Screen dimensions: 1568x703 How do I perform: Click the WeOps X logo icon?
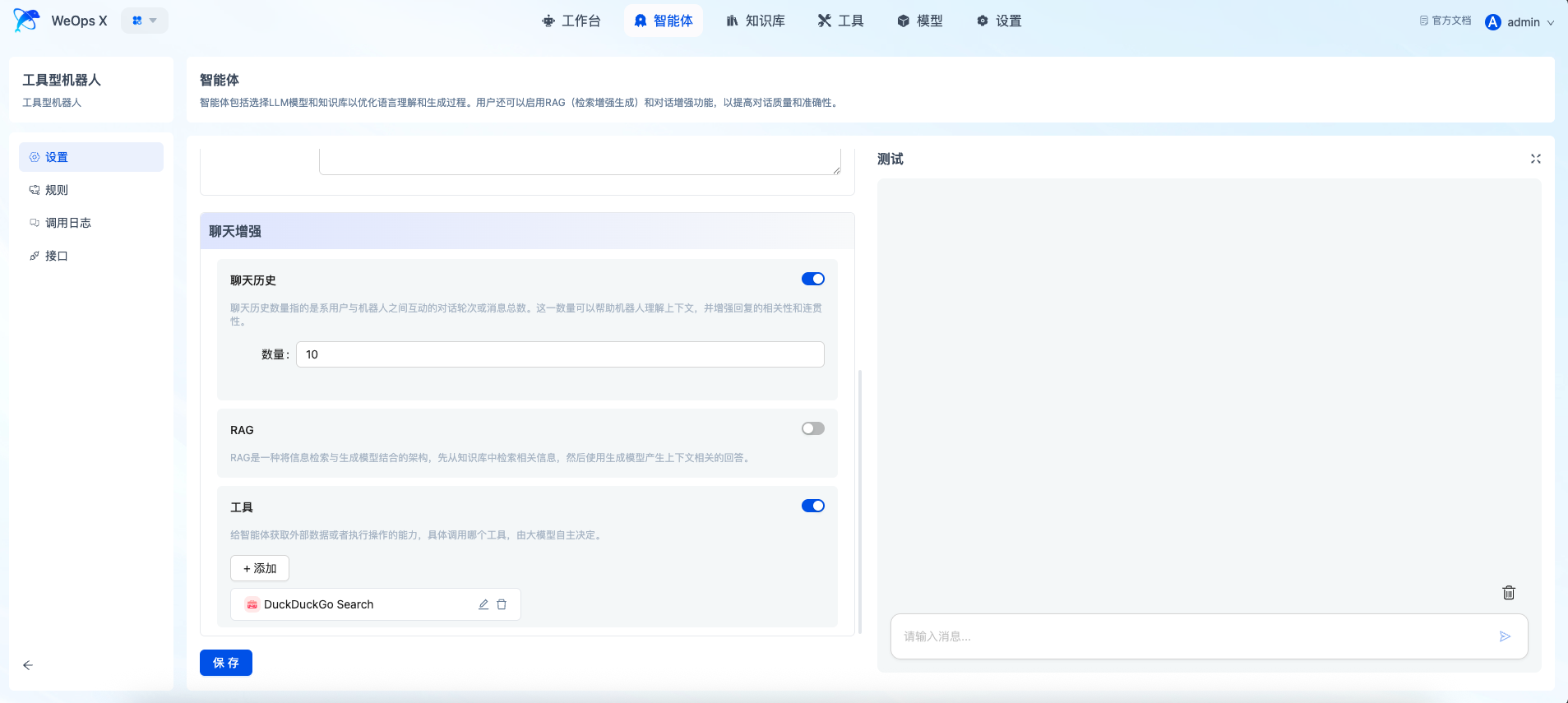(26, 21)
